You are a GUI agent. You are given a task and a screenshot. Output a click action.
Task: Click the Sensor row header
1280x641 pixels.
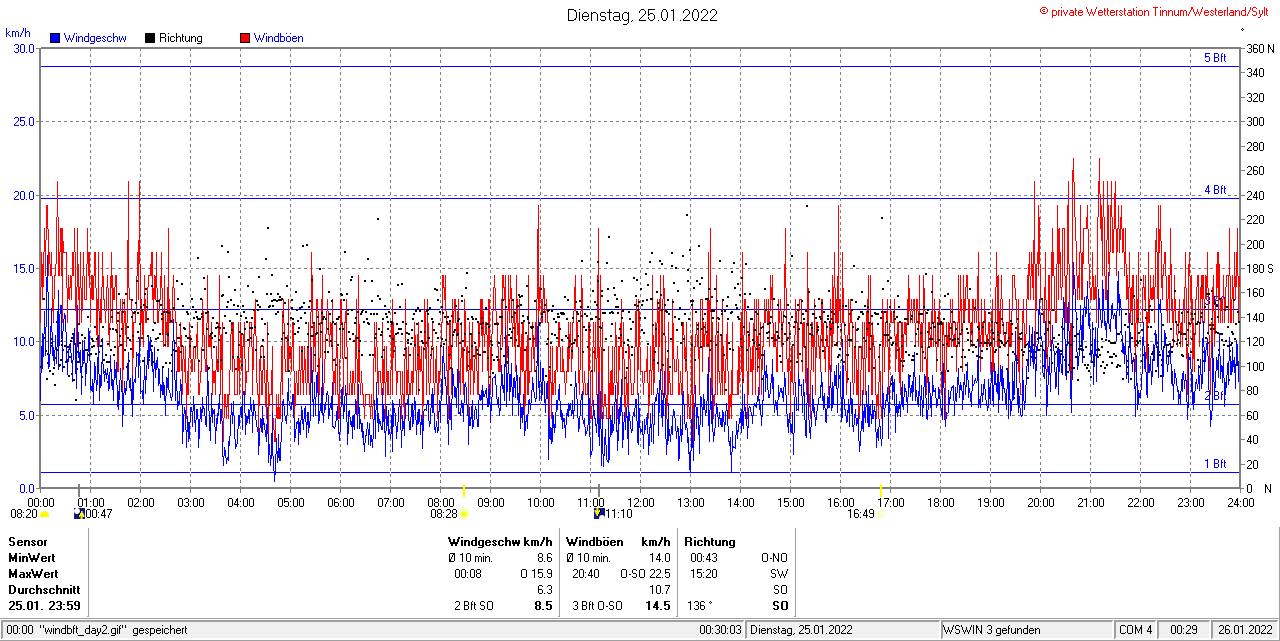(28, 542)
